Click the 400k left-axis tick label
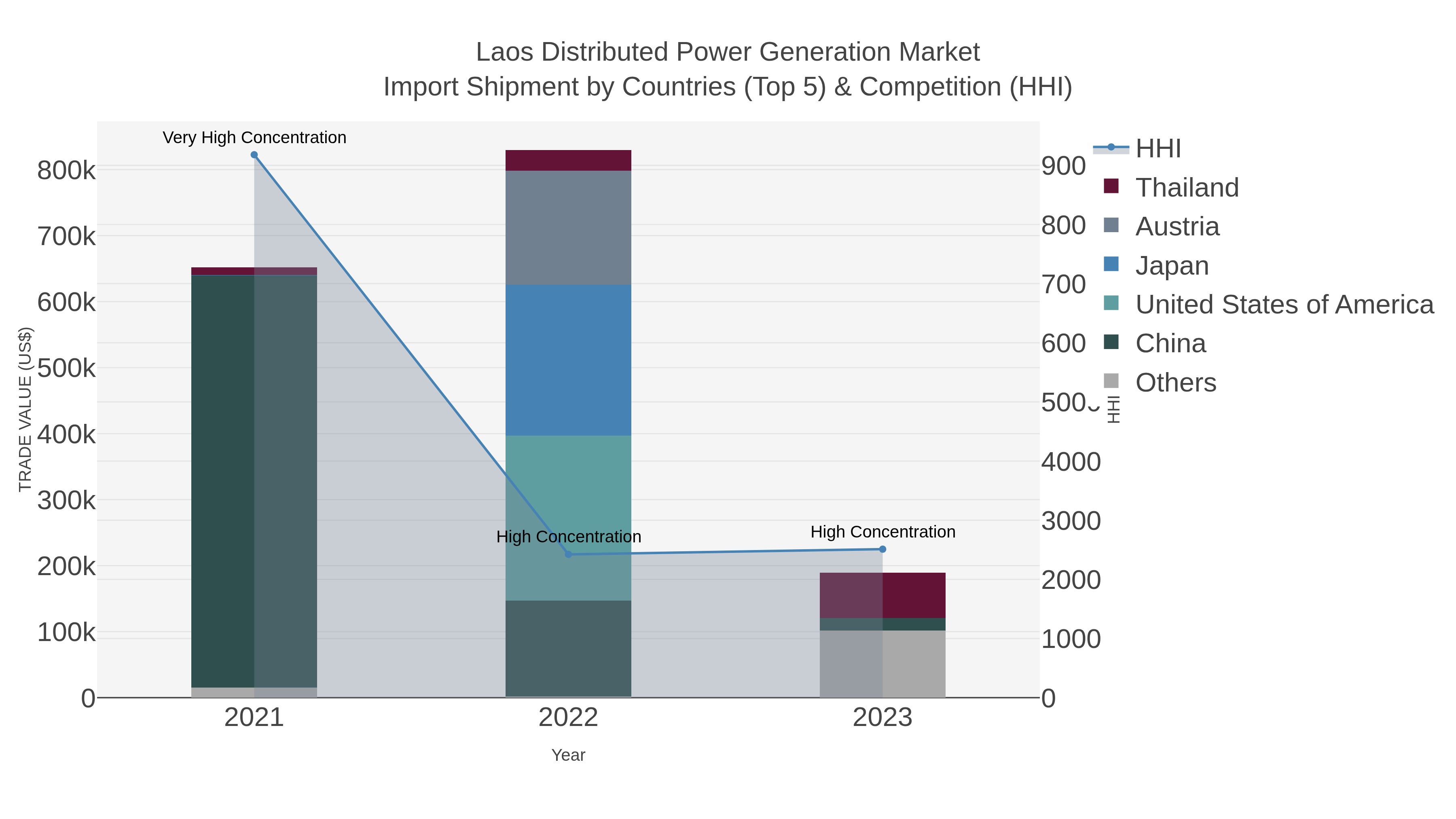The width and height of the screenshot is (1456, 819). (67, 434)
